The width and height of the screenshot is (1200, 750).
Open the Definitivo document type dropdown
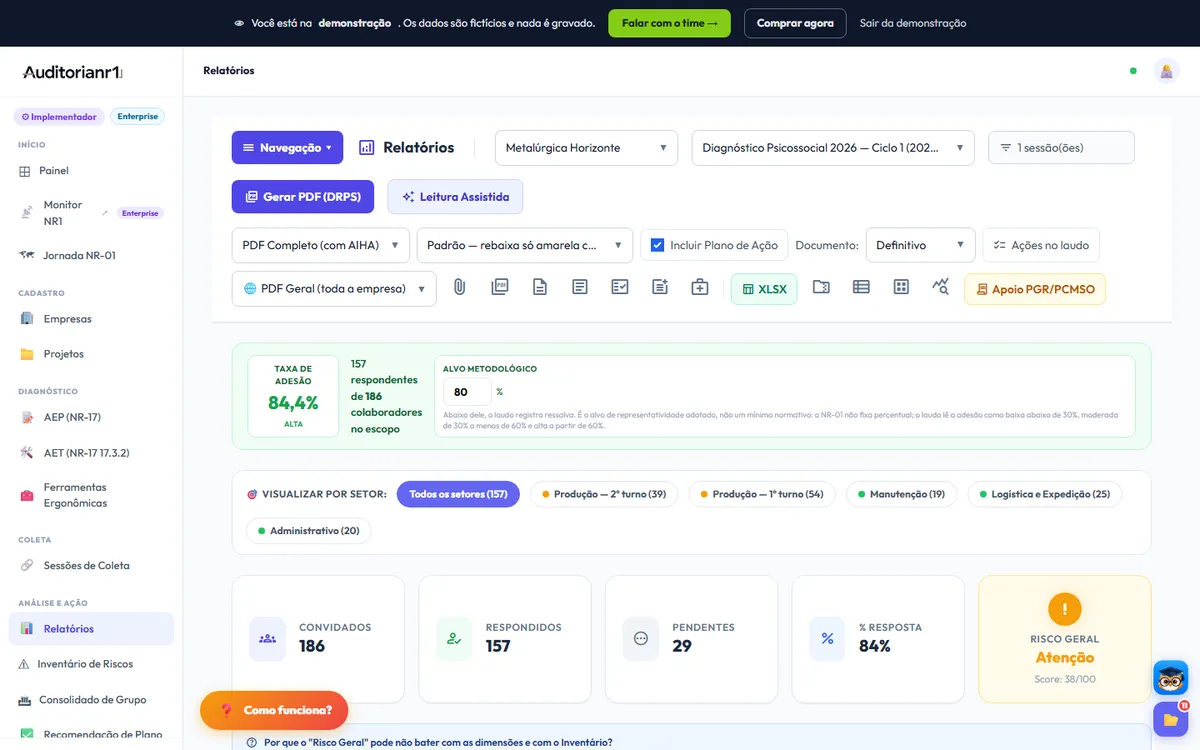pos(920,245)
